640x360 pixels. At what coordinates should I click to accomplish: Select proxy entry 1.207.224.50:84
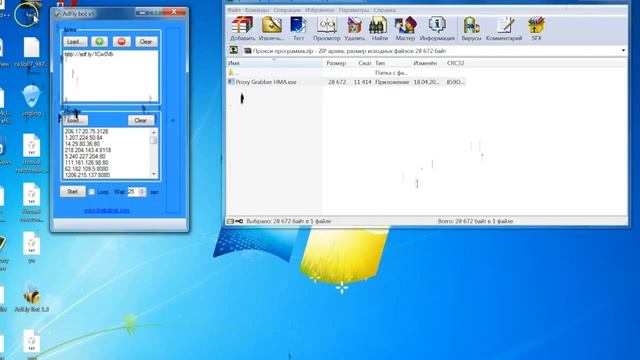click(x=84, y=138)
